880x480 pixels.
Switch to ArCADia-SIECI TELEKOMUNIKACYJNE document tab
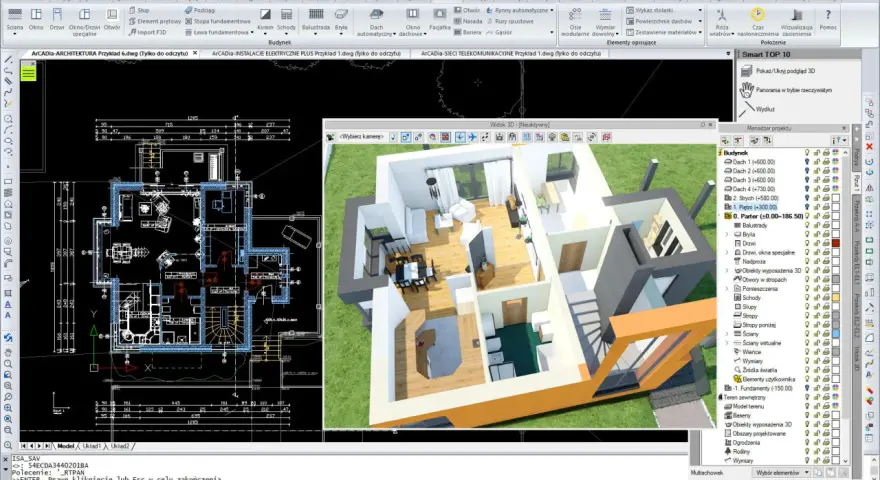coord(511,53)
